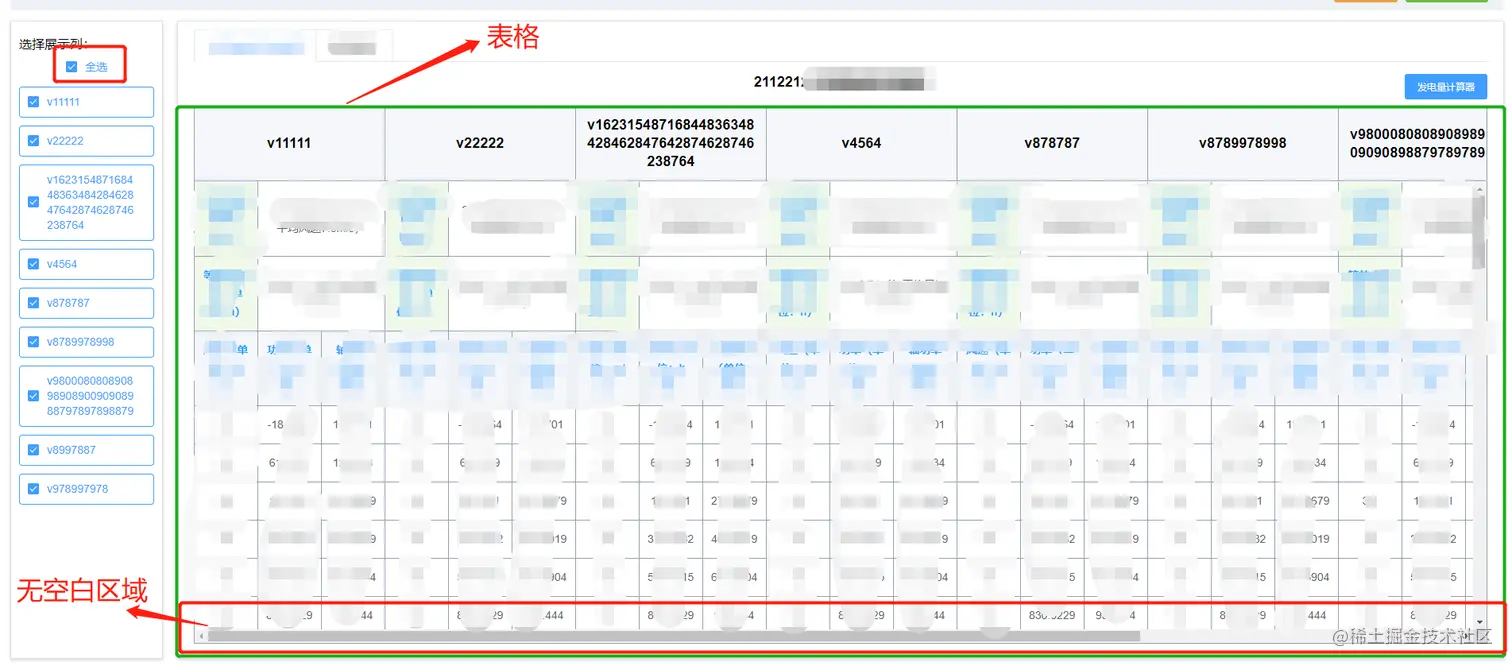Click the v4564 table column header
This screenshot has height=666, width=1512.
click(861, 143)
